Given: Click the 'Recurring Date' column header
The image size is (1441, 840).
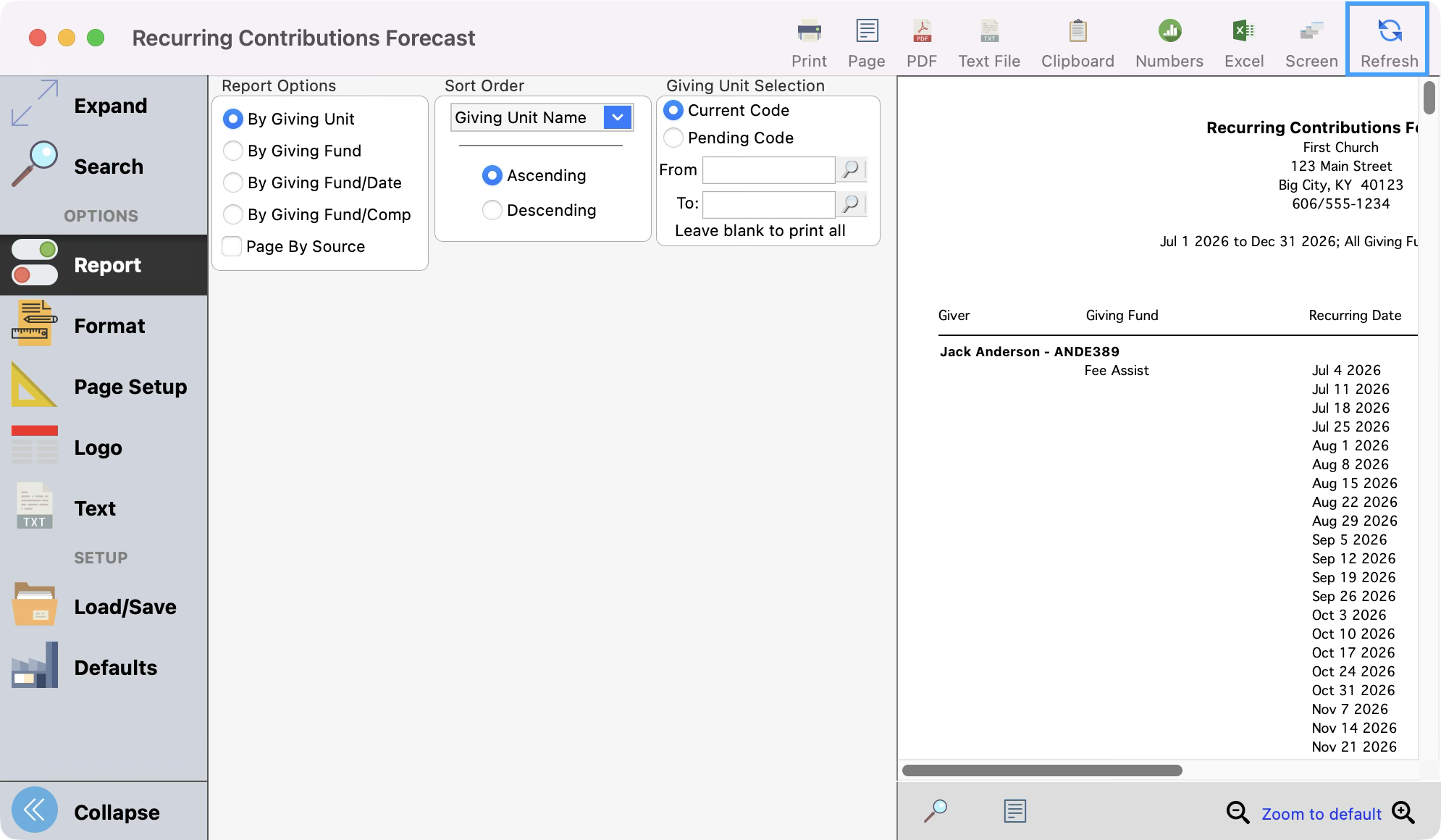Looking at the screenshot, I should point(1355,316).
